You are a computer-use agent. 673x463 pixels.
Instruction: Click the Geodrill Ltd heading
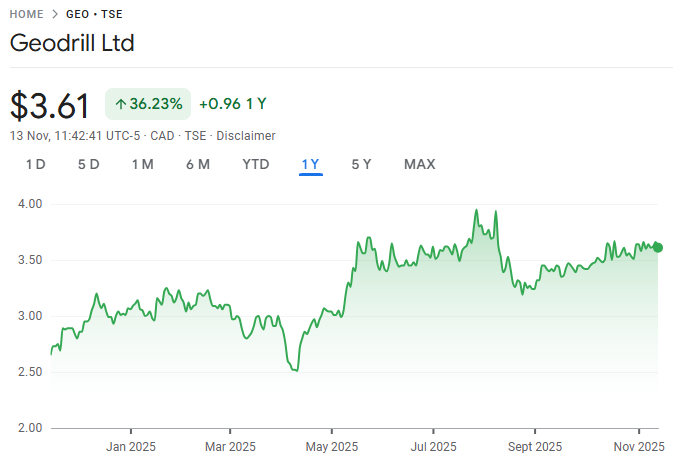72,43
